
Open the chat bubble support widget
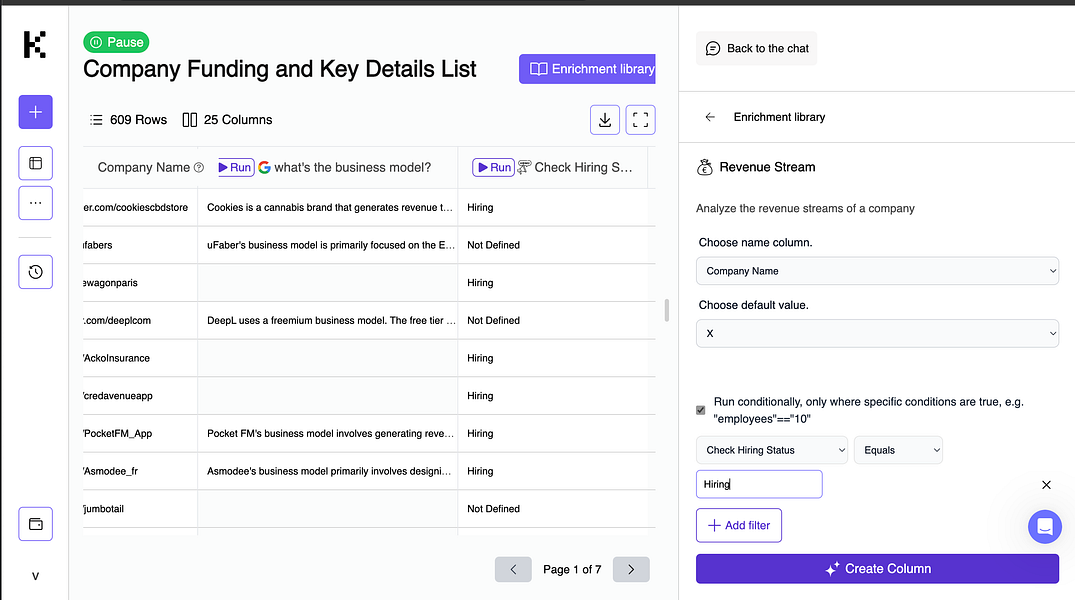click(1044, 526)
